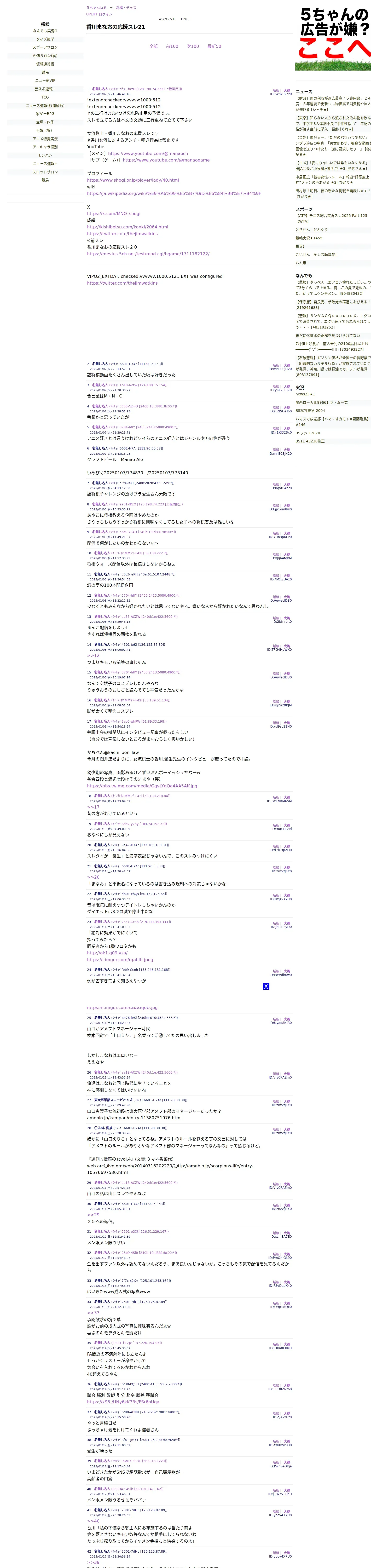371x1568 pixels.
Task: Click the UPLIFT ログイン link
Action: (99, 14)
